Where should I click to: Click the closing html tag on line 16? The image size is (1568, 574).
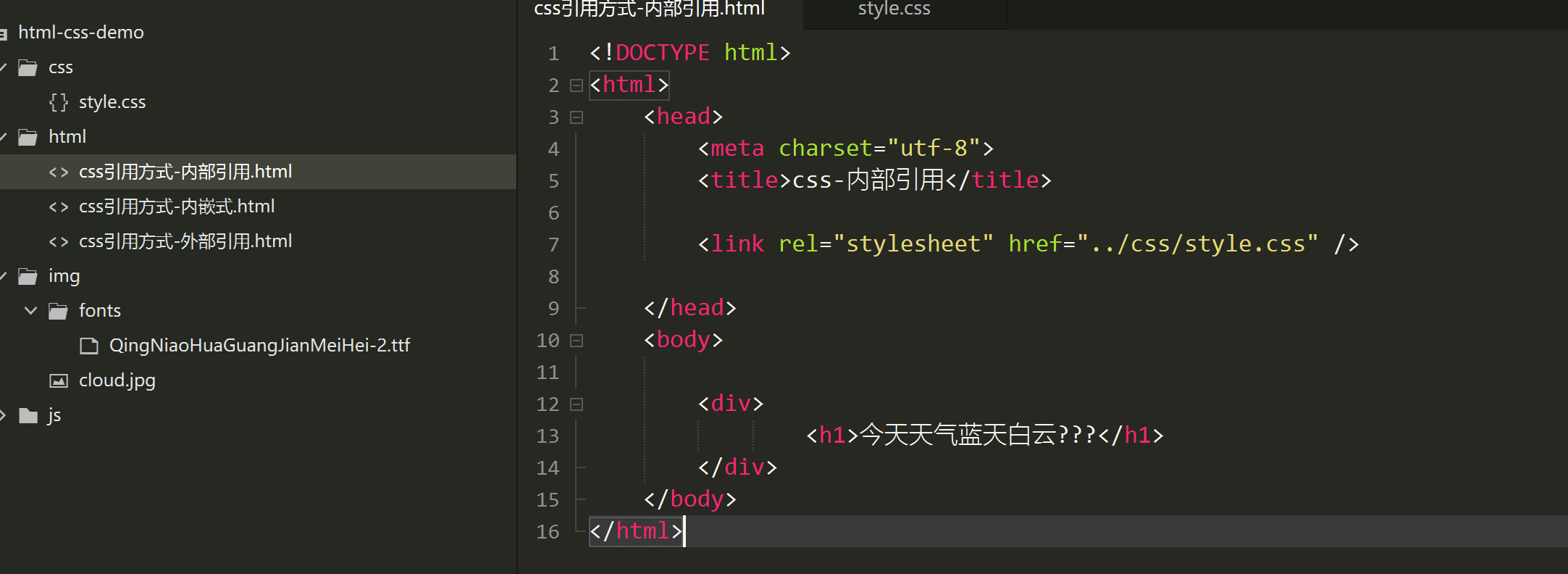click(636, 531)
